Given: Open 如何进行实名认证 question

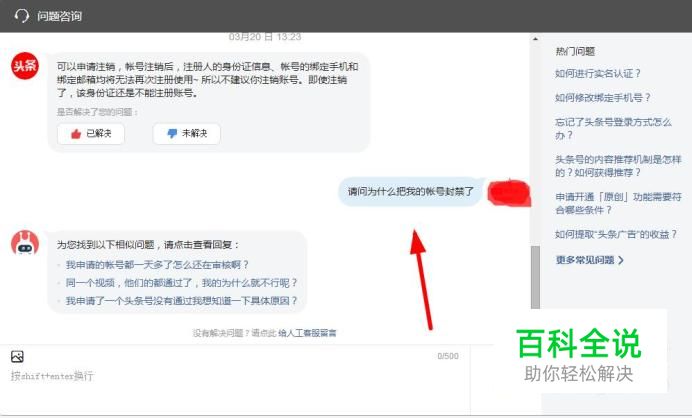Looking at the screenshot, I should pyautogui.click(x=598, y=73).
